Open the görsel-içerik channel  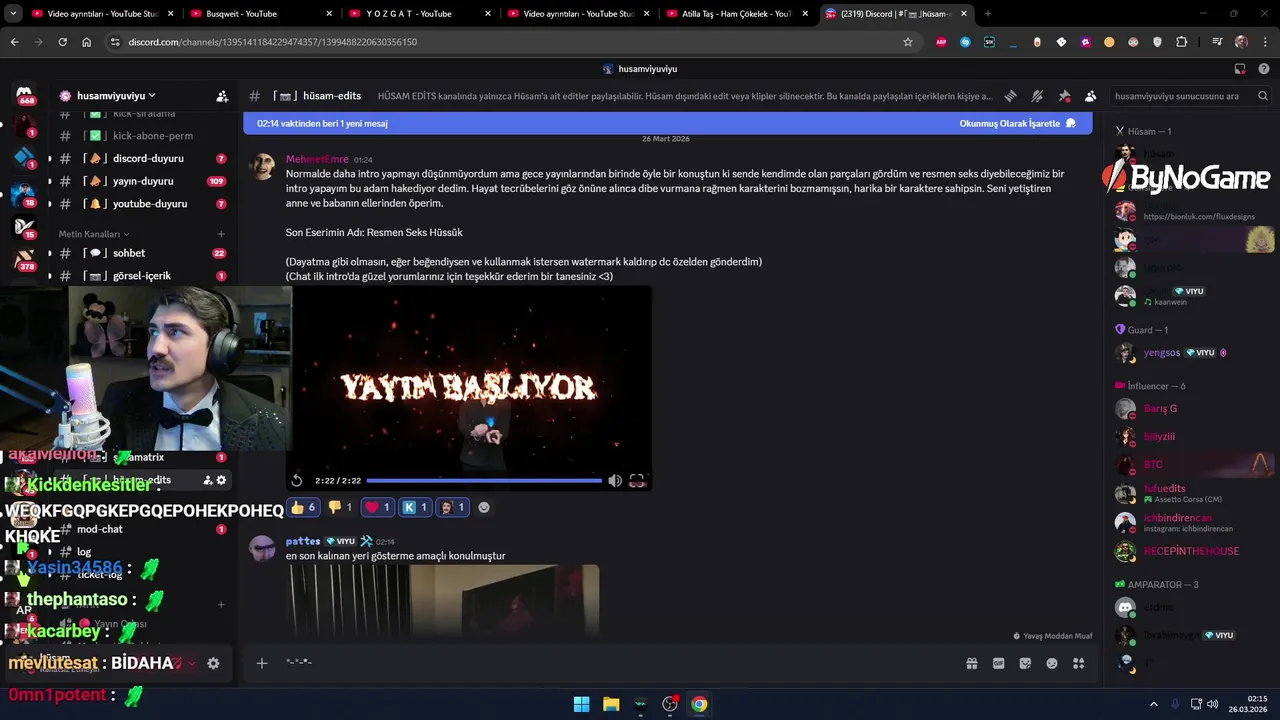pyautogui.click(x=143, y=276)
